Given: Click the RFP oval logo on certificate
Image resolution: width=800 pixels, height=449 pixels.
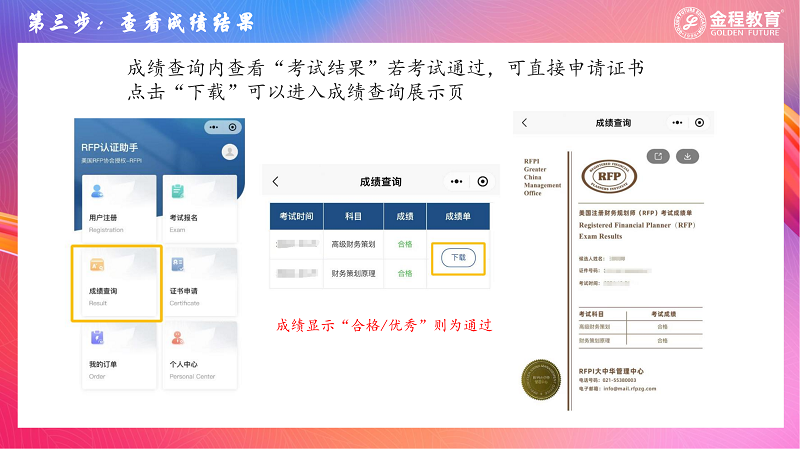Looking at the screenshot, I should pos(609,177).
